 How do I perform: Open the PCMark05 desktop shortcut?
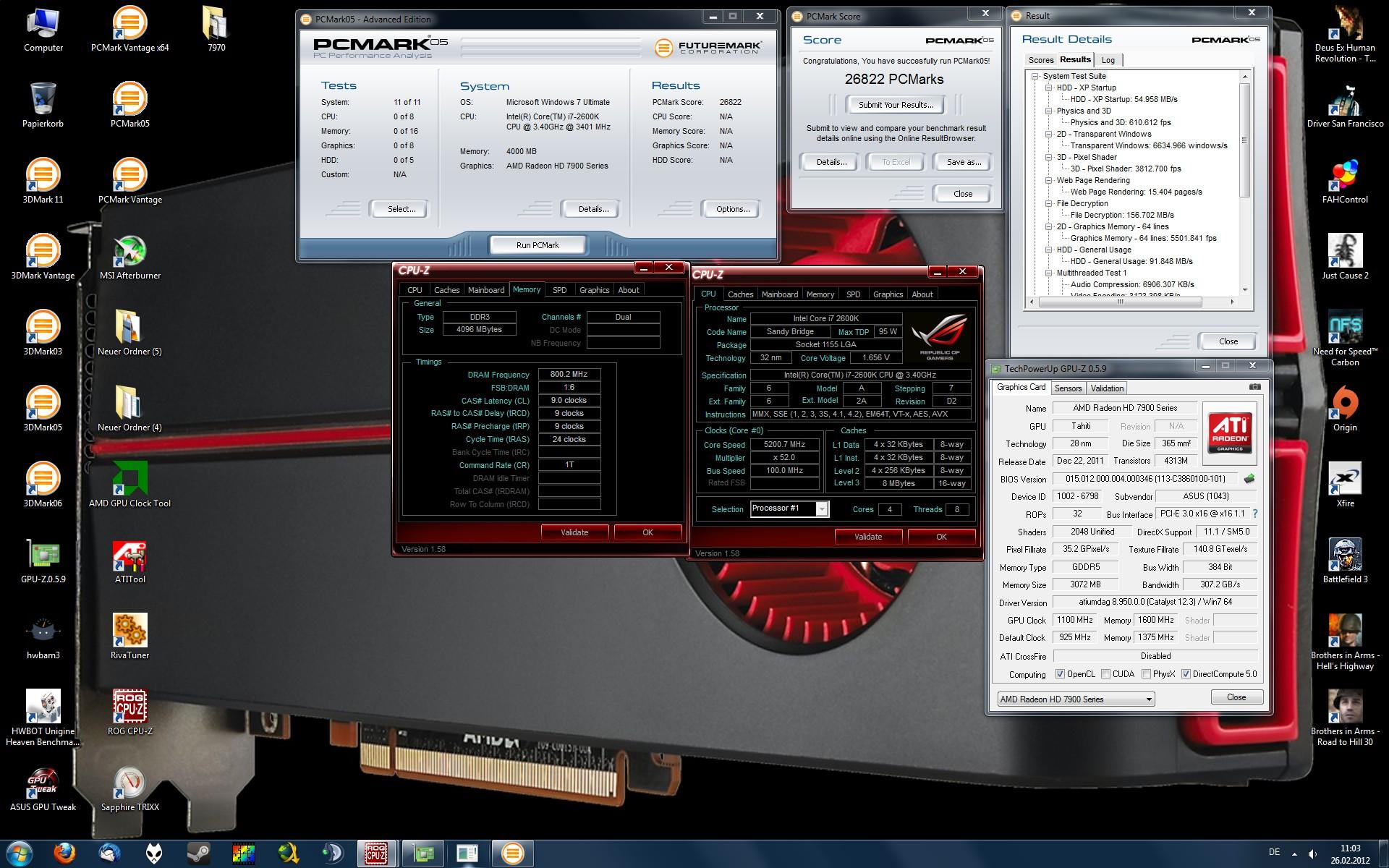[x=130, y=105]
